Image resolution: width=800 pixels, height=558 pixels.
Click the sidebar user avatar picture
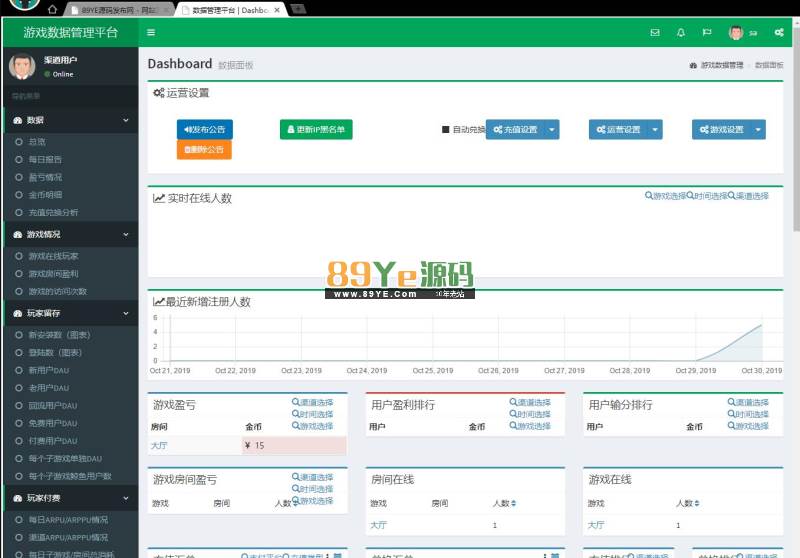22,66
